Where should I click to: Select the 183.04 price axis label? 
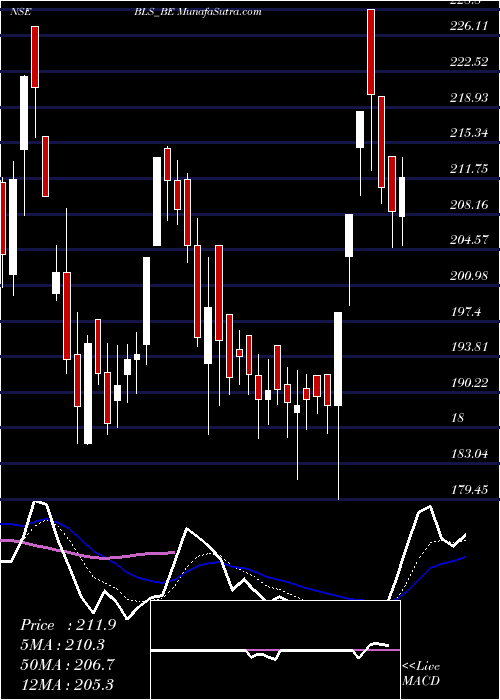pos(469,454)
